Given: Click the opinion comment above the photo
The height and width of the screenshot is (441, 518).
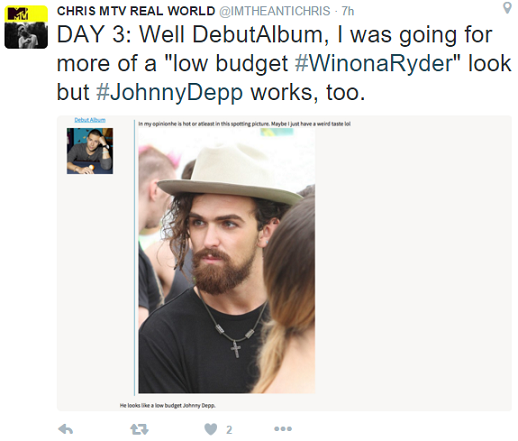Looking at the screenshot, I should click(x=244, y=124).
